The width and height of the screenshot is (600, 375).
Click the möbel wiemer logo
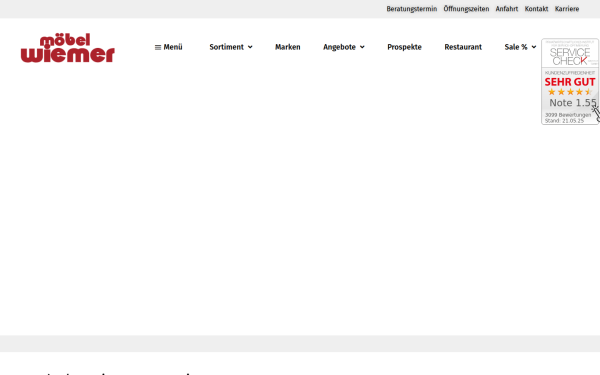tap(68, 48)
